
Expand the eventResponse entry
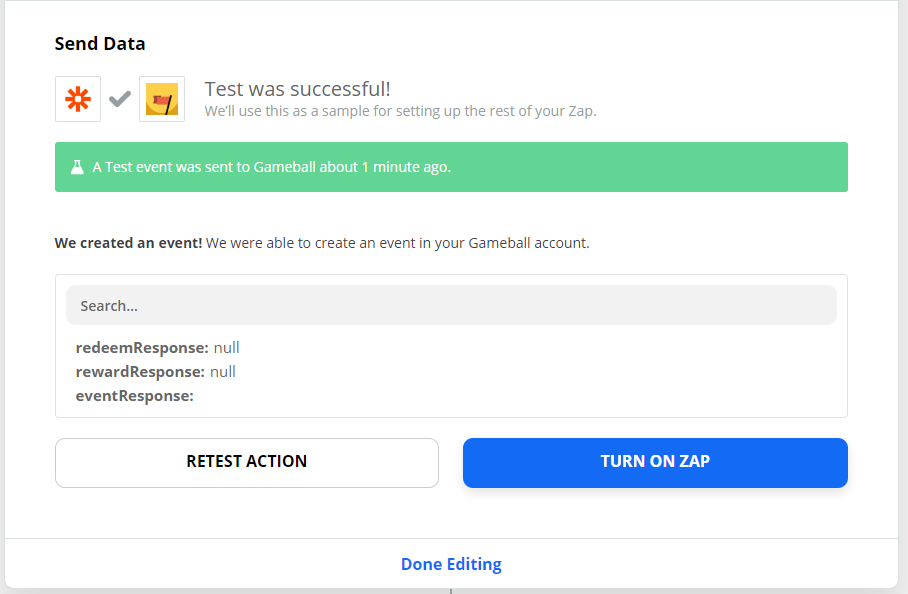[134, 396]
